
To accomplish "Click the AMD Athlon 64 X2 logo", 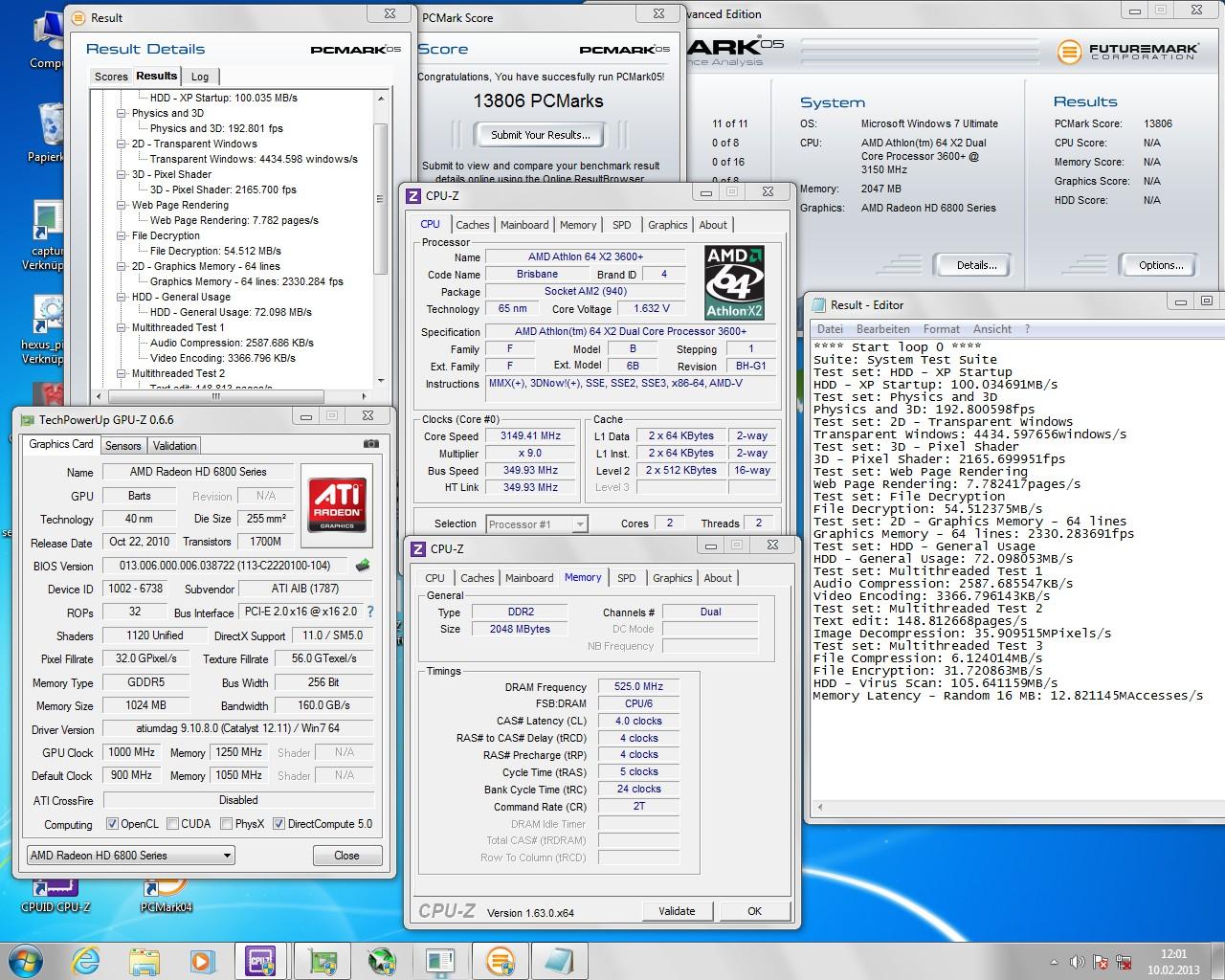I will point(734,282).
